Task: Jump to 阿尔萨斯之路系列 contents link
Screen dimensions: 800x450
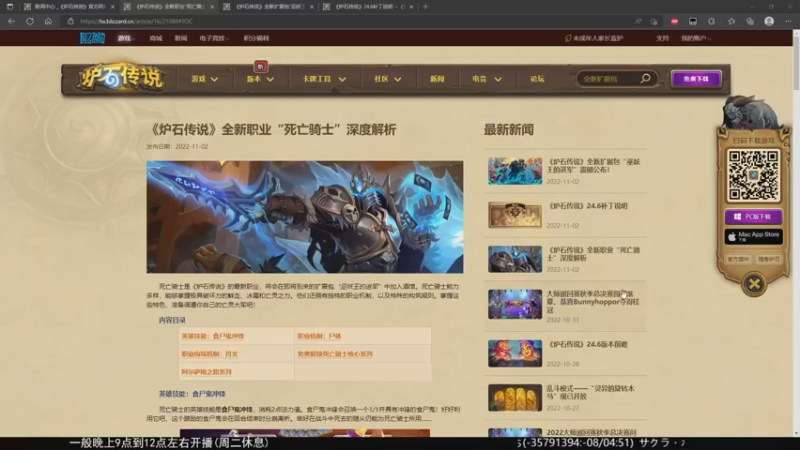Action: coord(207,372)
